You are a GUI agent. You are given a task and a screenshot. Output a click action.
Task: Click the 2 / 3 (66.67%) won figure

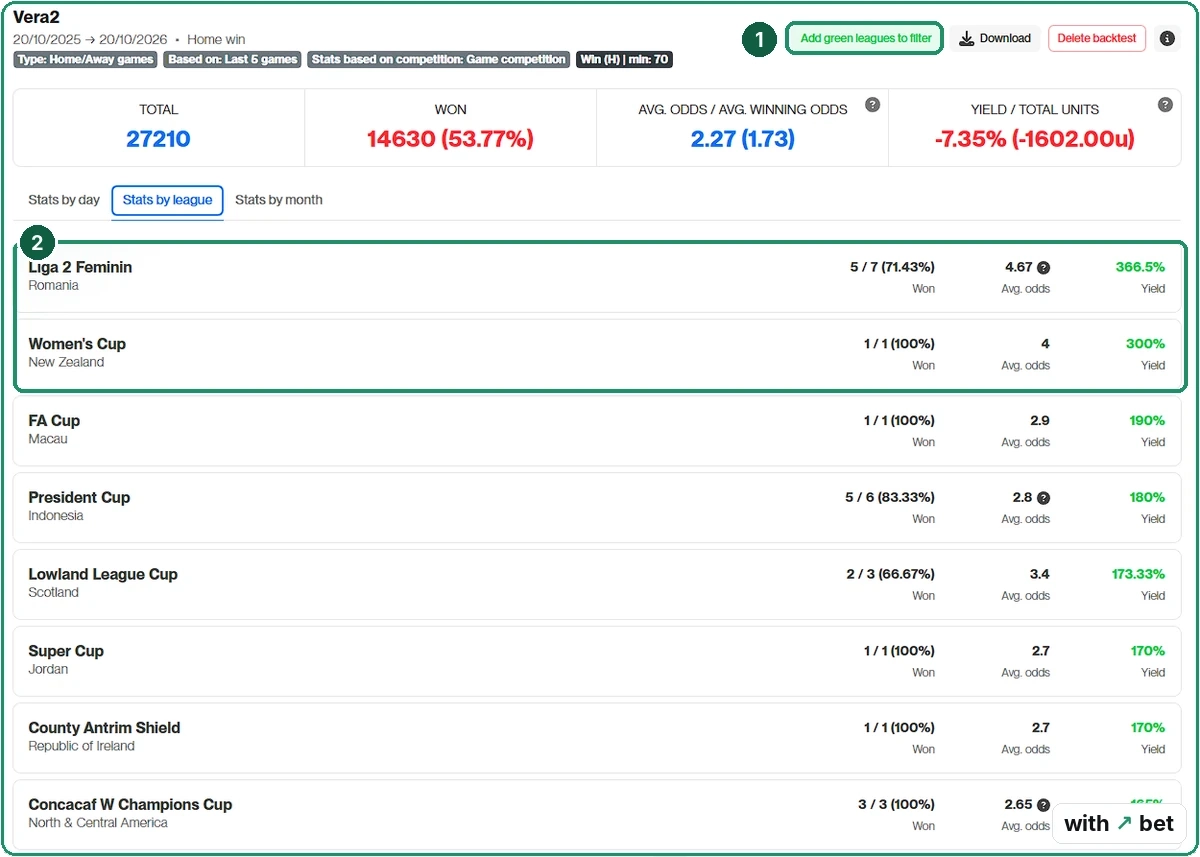pyautogui.click(x=890, y=575)
